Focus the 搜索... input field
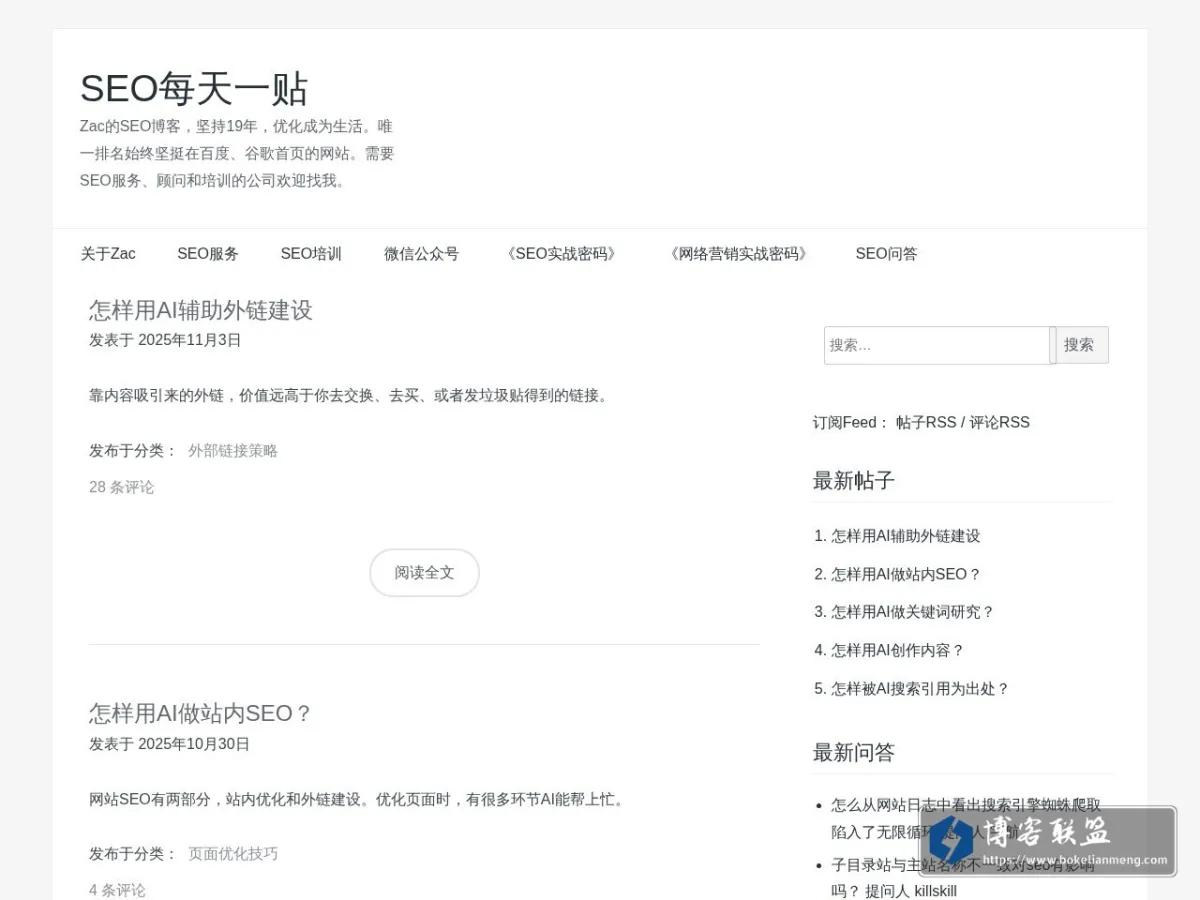Image resolution: width=1200 pixels, height=900 pixels. click(937, 345)
